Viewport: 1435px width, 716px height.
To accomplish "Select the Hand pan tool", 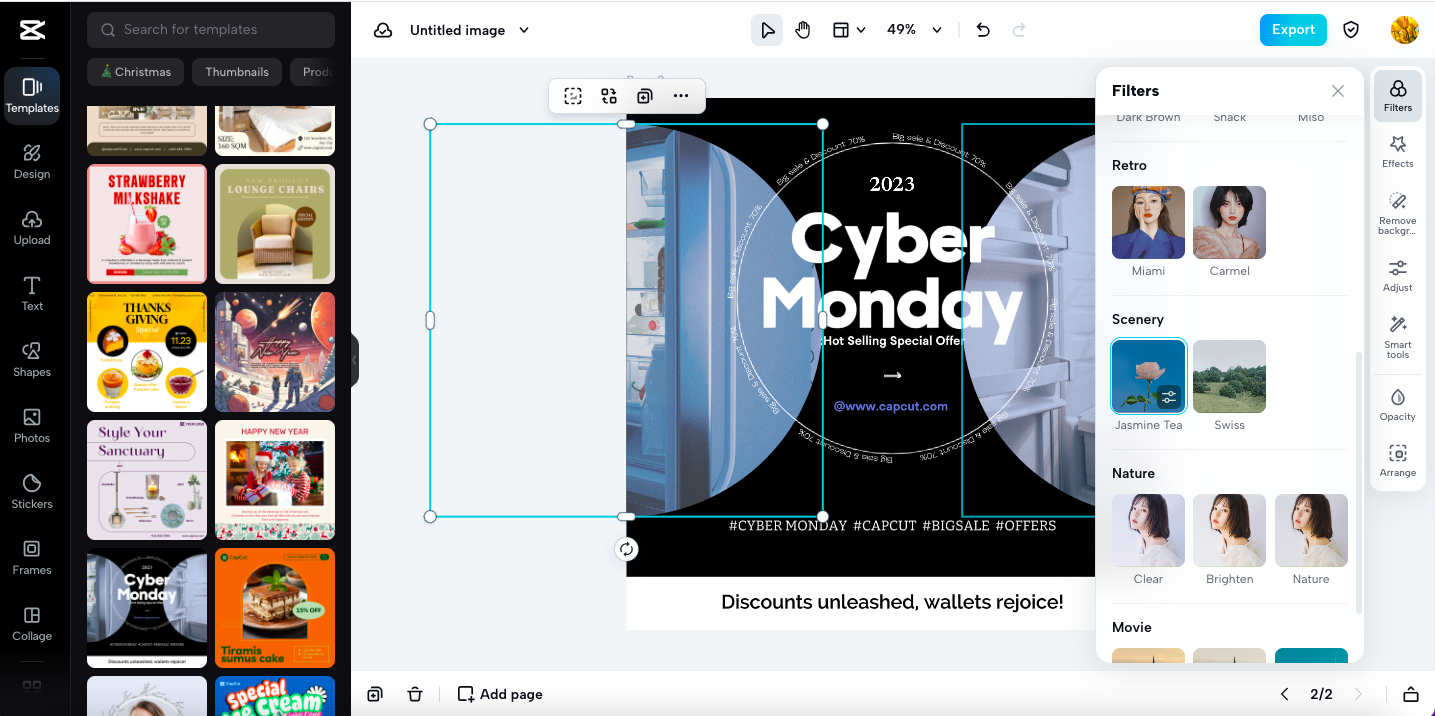I will coord(803,30).
